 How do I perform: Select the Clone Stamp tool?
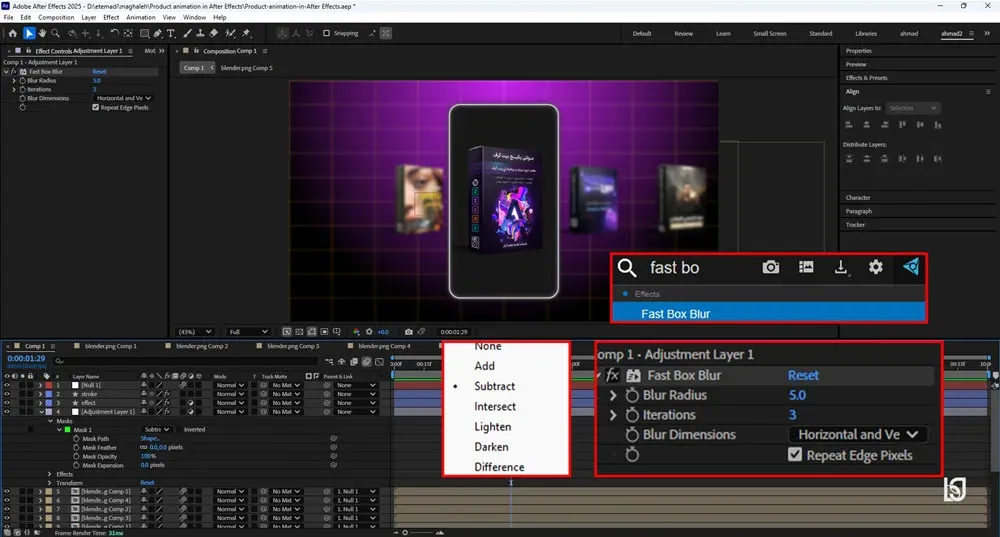pyautogui.click(x=200, y=33)
